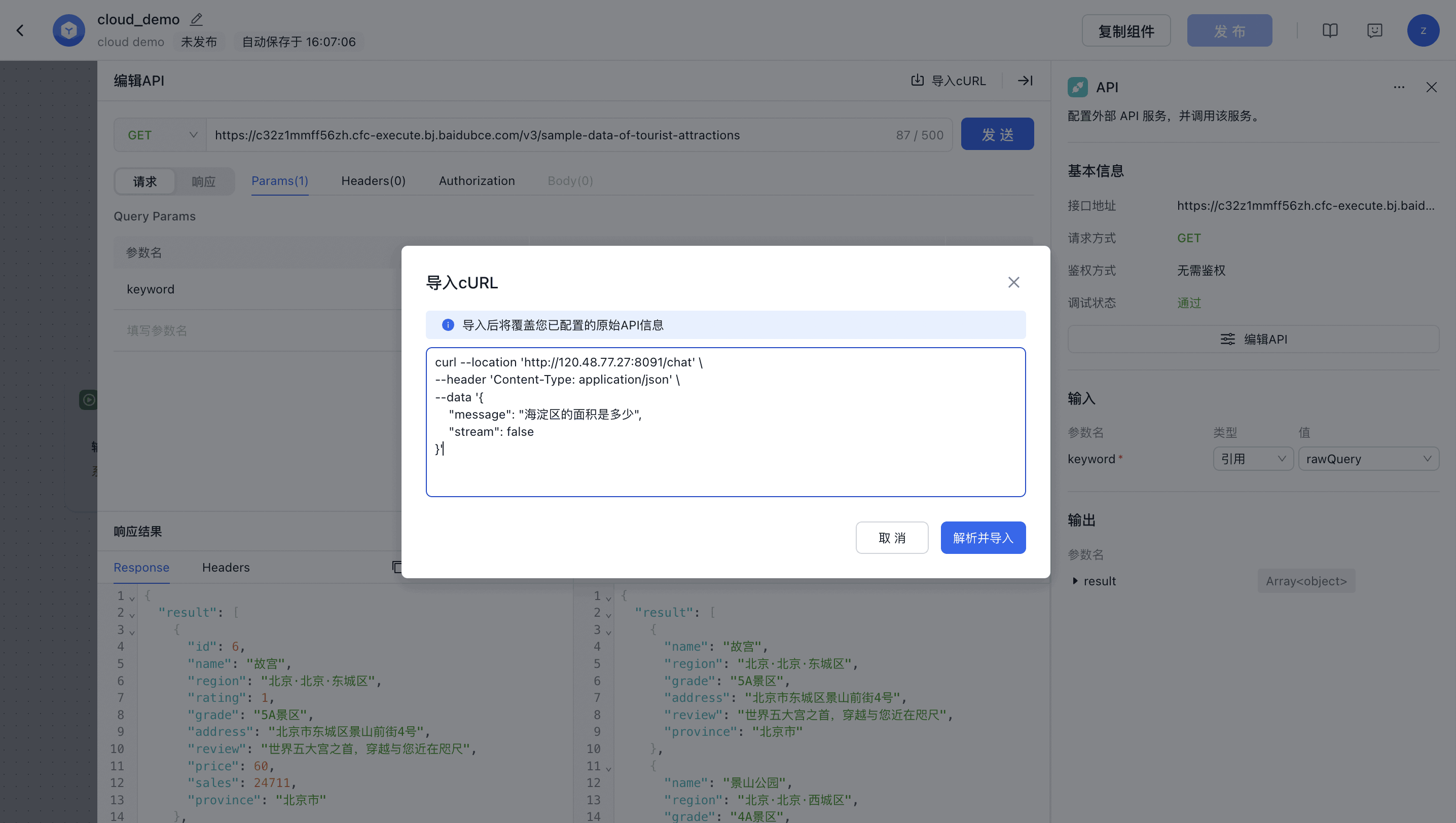Image resolution: width=1456 pixels, height=823 pixels.
Task: Click inside the cURL command textarea
Action: click(725, 422)
